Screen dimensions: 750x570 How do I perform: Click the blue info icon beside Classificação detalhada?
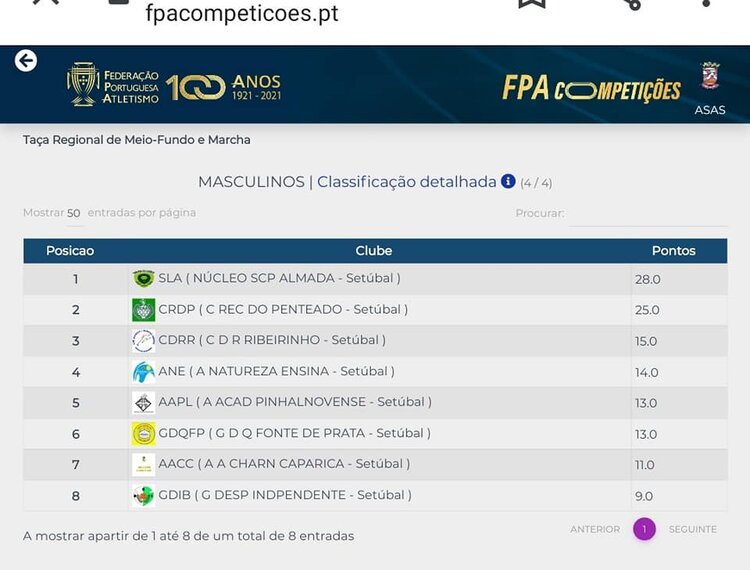pos(508,181)
